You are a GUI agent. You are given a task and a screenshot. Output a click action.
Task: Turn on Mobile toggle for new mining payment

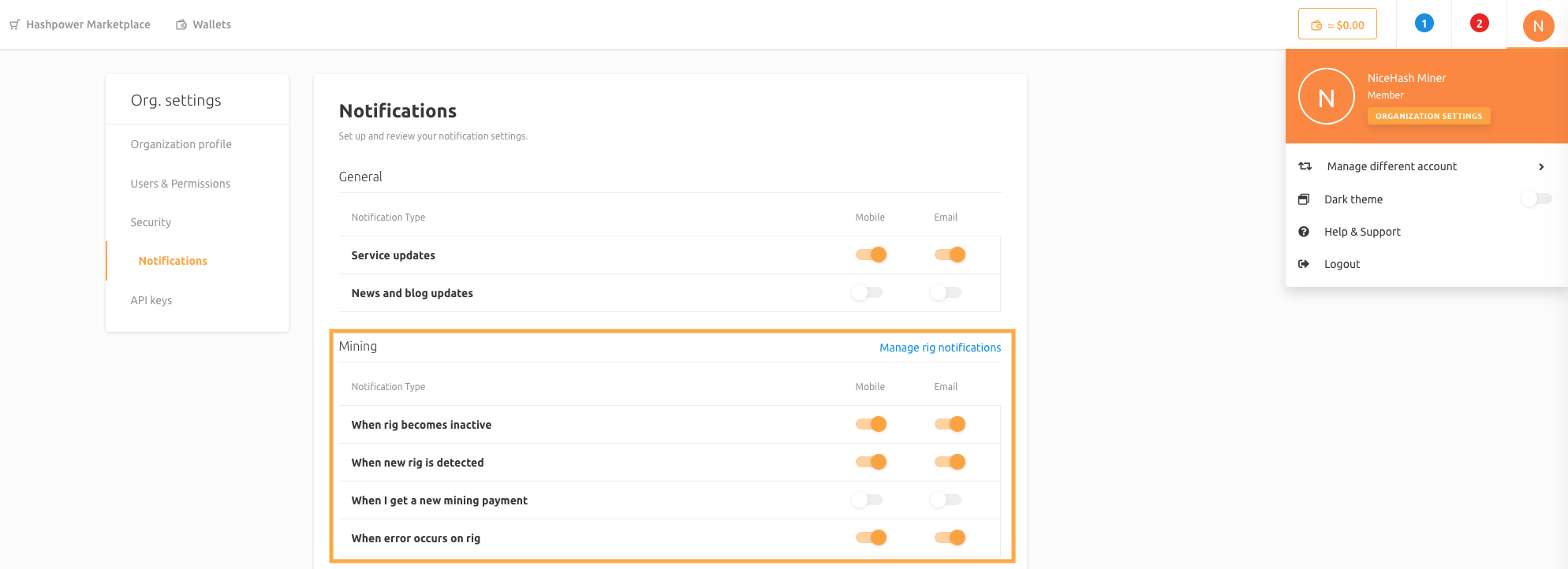(867, 500)
